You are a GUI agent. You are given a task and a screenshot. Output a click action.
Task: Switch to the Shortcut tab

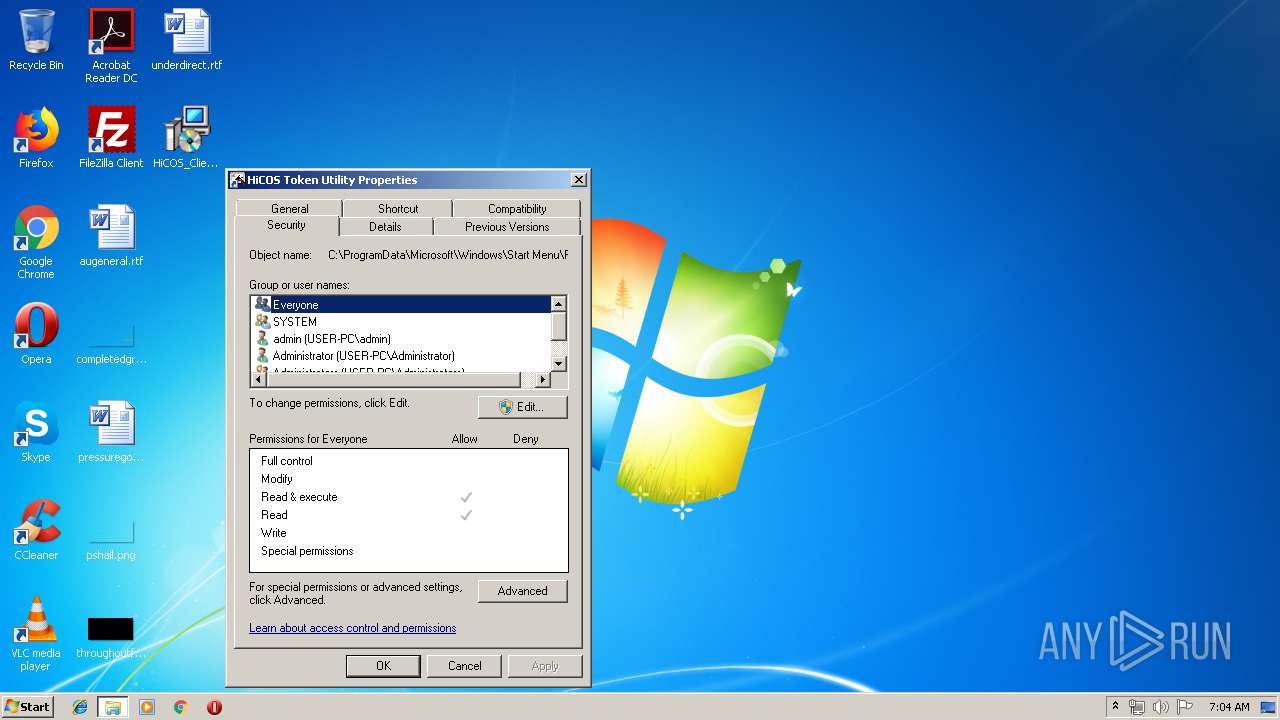click(398, 208)
